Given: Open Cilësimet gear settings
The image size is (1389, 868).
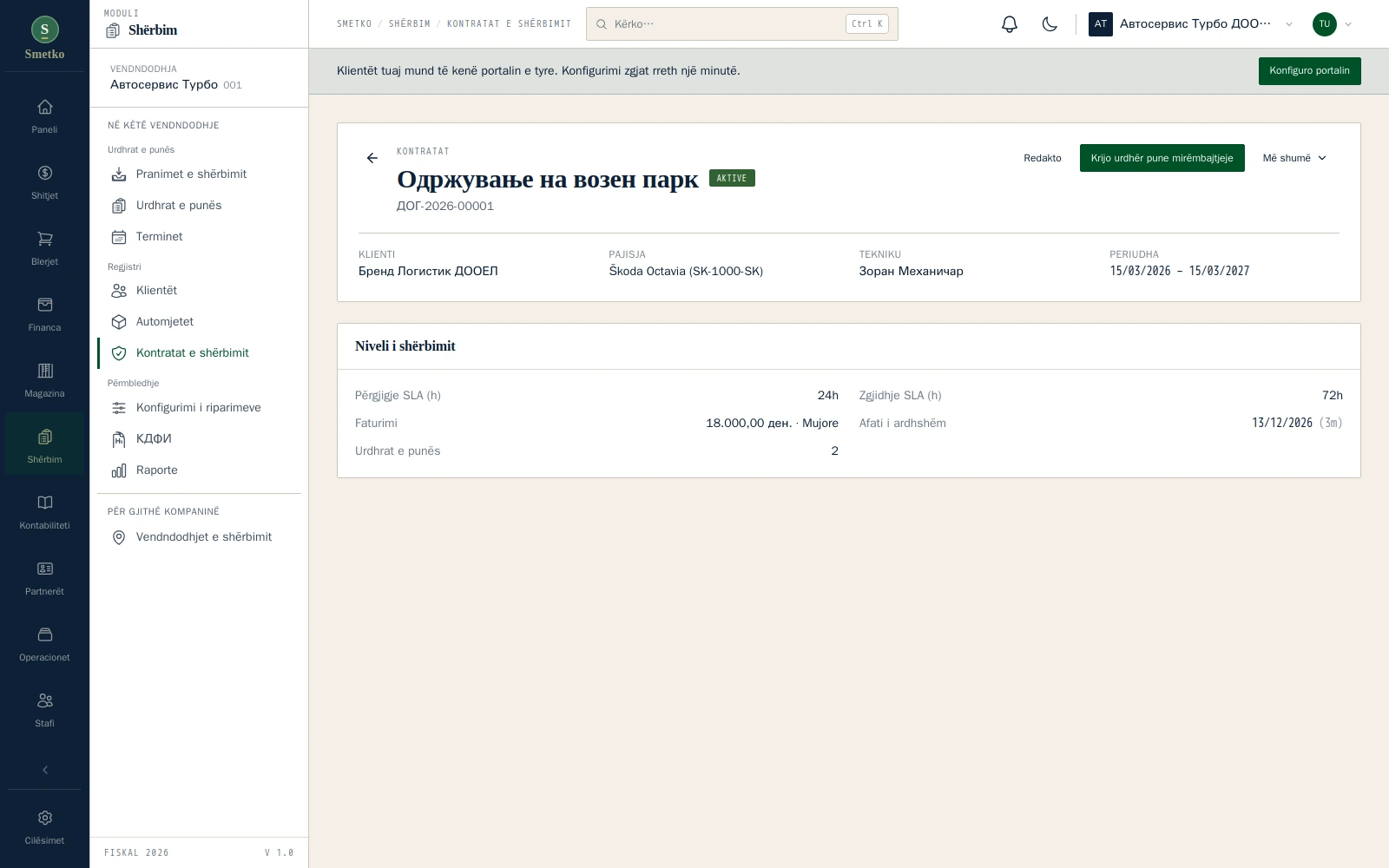Looking at the screenshot, I should tap(44, 827).
